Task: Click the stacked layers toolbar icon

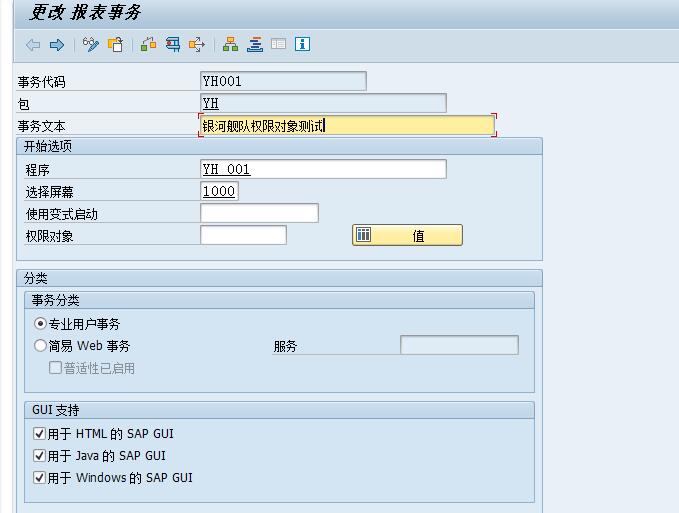Action: coord(255,45)
